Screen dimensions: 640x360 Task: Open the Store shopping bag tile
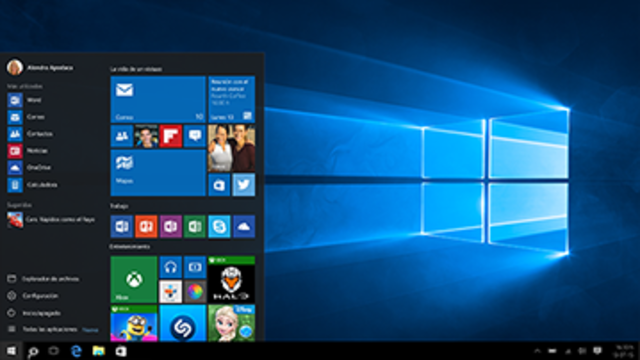click(x=219, y=185)
